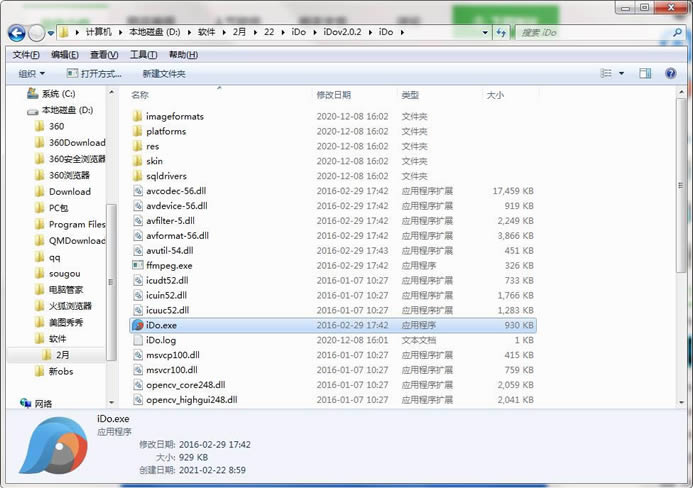693x488 pixels.
Task: Open the 工具(T) menu
Action: point(143,55)
